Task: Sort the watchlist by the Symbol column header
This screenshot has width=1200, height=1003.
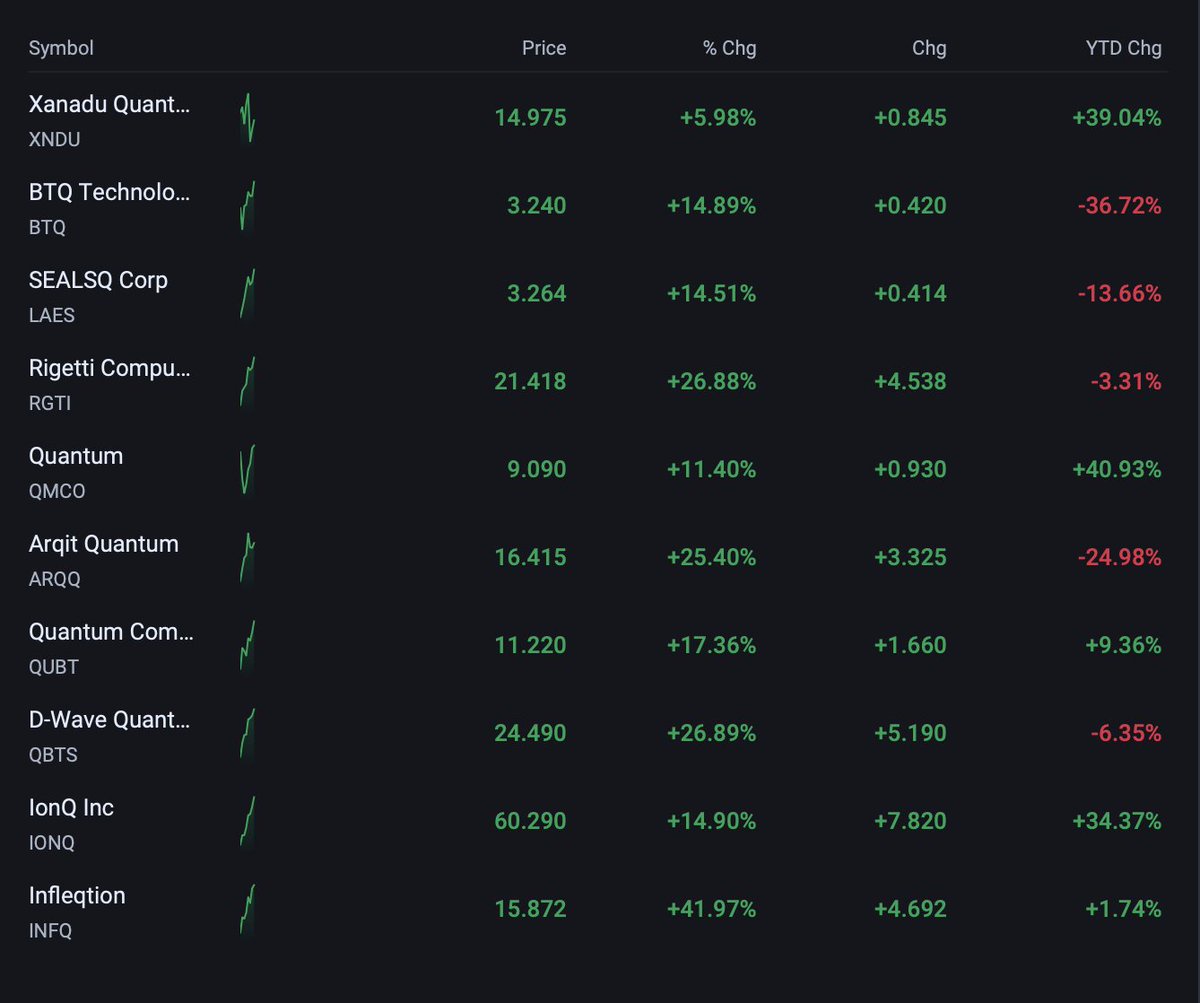Action: point(61,48)
